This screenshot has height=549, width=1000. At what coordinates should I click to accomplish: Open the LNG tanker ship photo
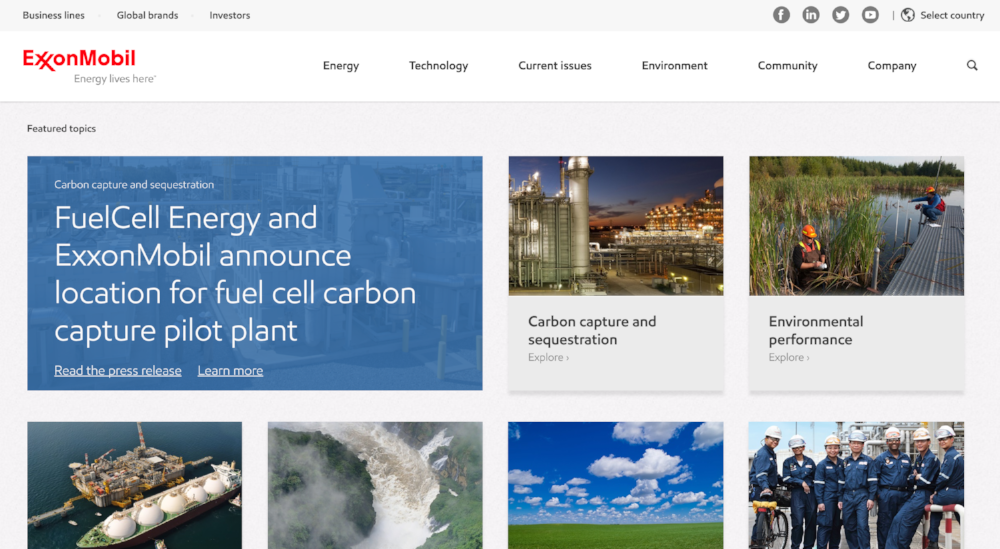135,485
